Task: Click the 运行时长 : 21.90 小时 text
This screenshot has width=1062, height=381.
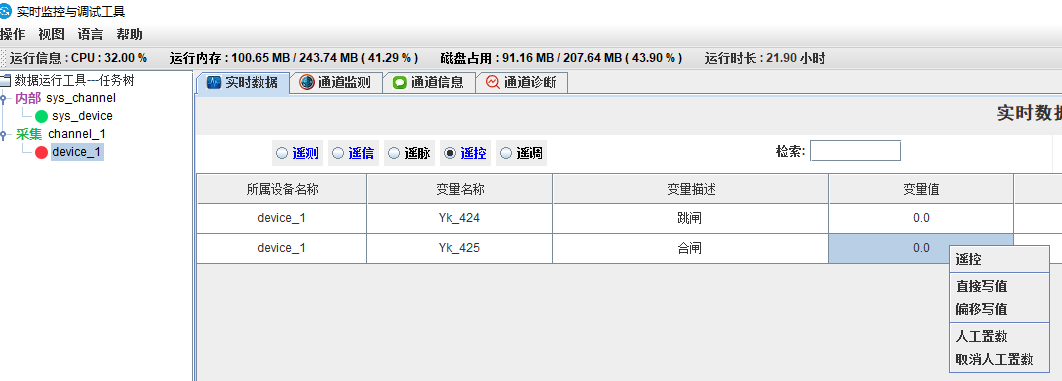Action: [765, 58]
